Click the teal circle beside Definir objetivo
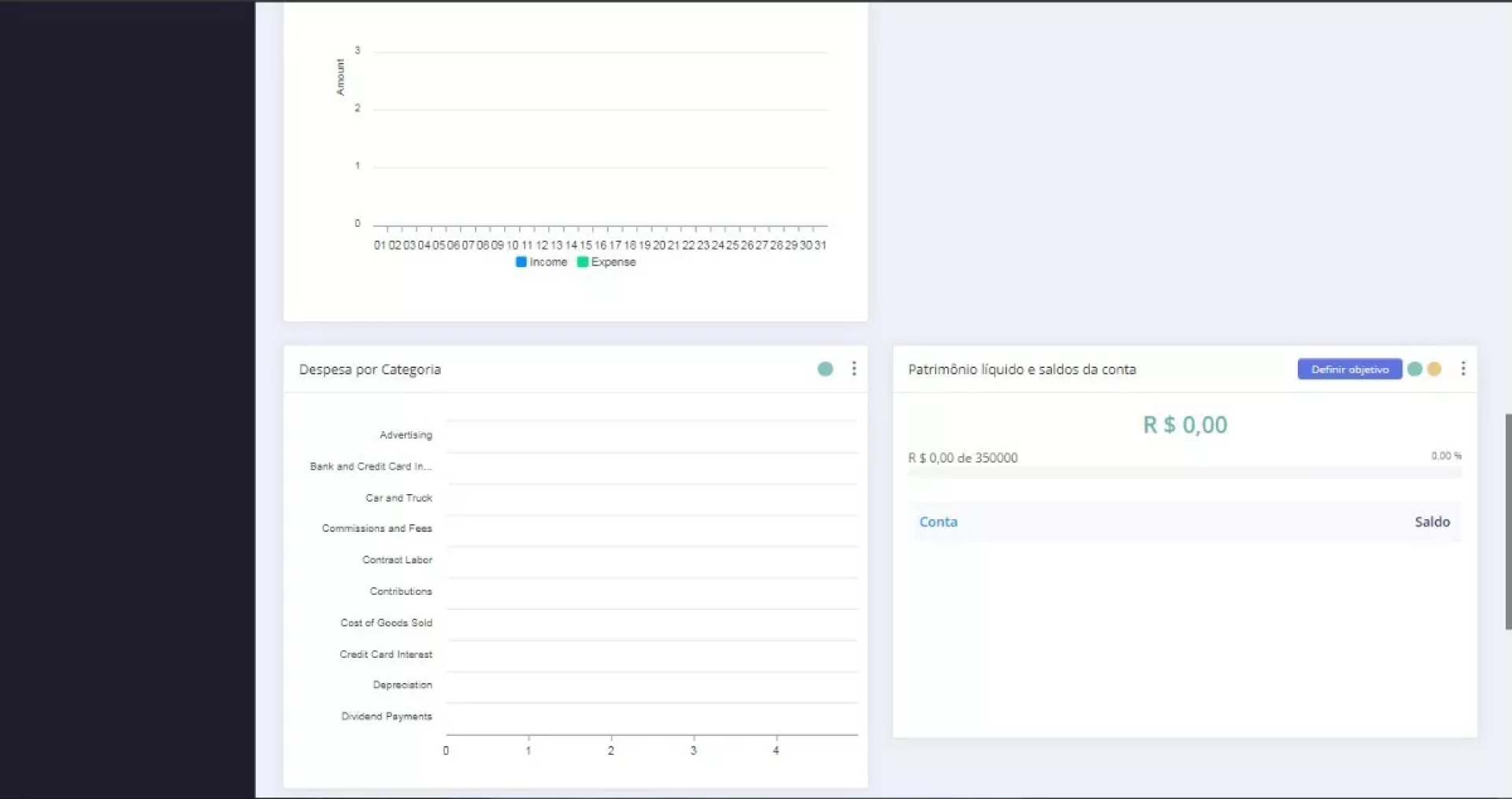This screenshot has height=799, width=1512. pos(1414,369)
